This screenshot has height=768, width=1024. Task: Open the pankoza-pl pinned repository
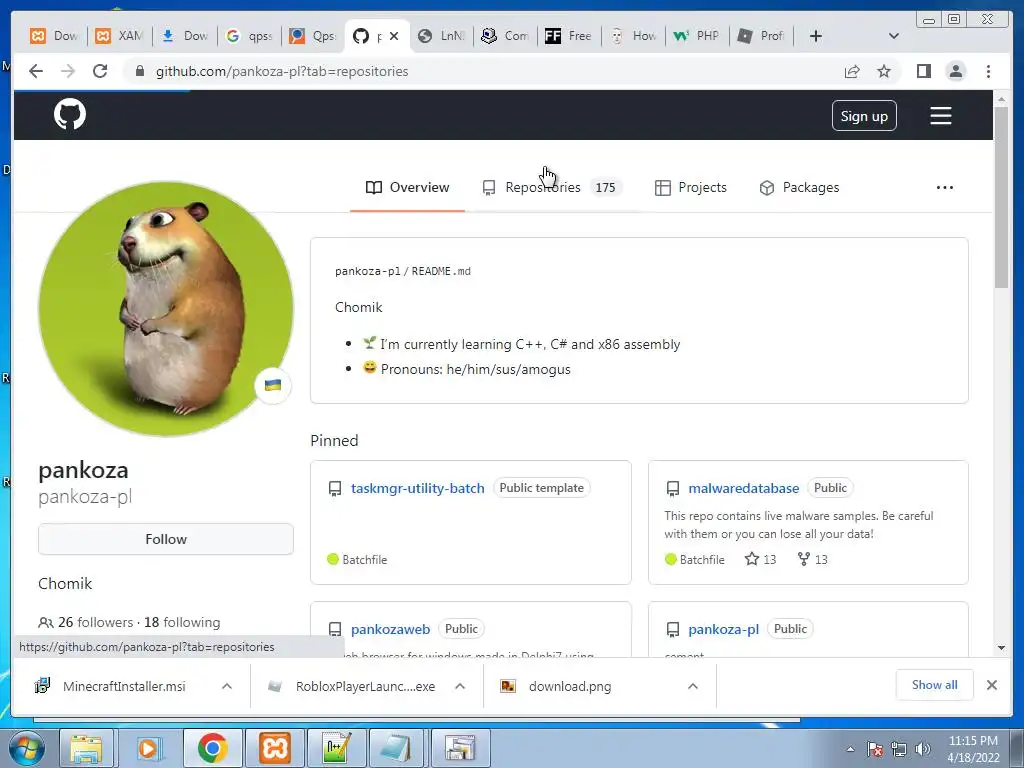pos(723,629)
